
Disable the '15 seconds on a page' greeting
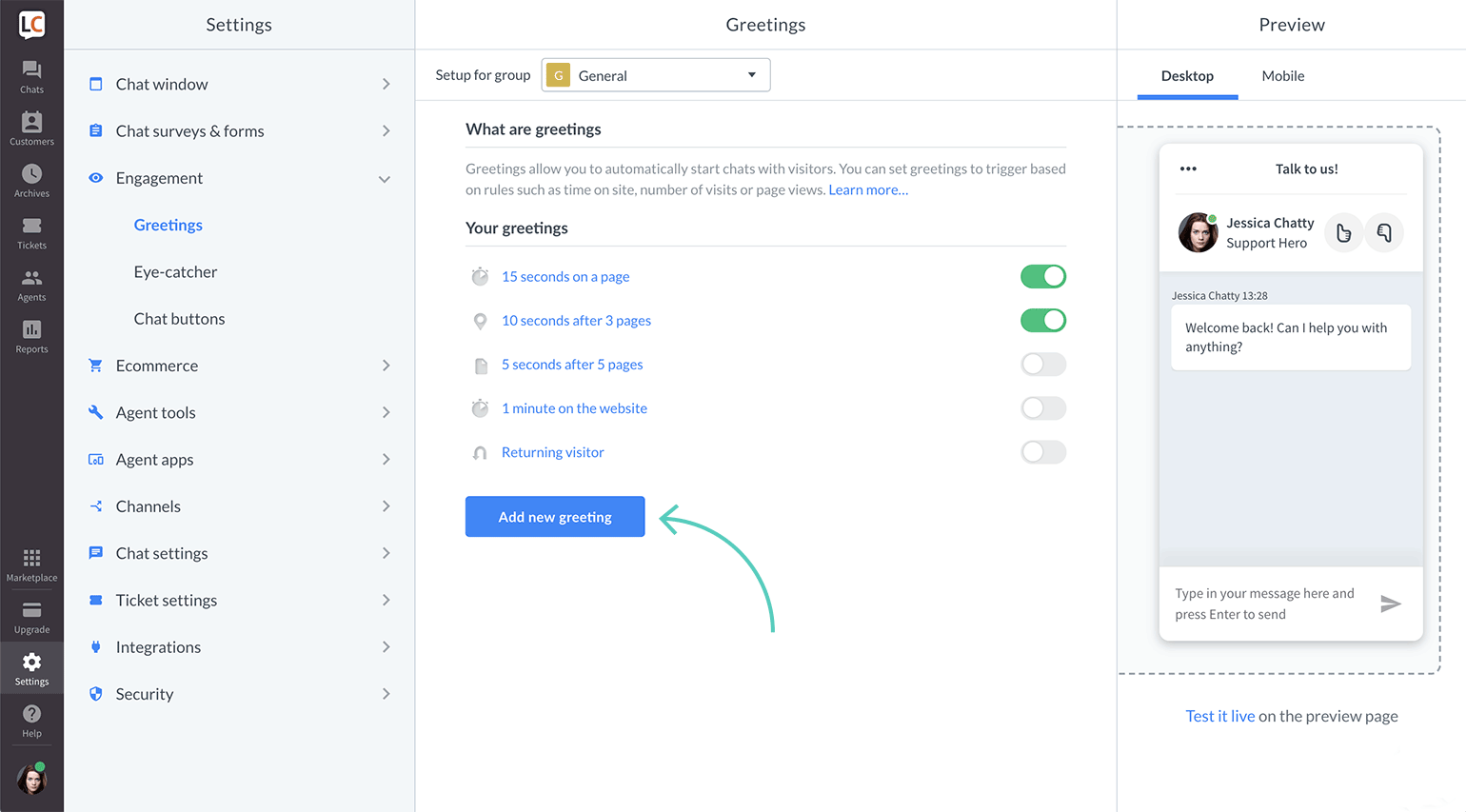(1043, 276)
